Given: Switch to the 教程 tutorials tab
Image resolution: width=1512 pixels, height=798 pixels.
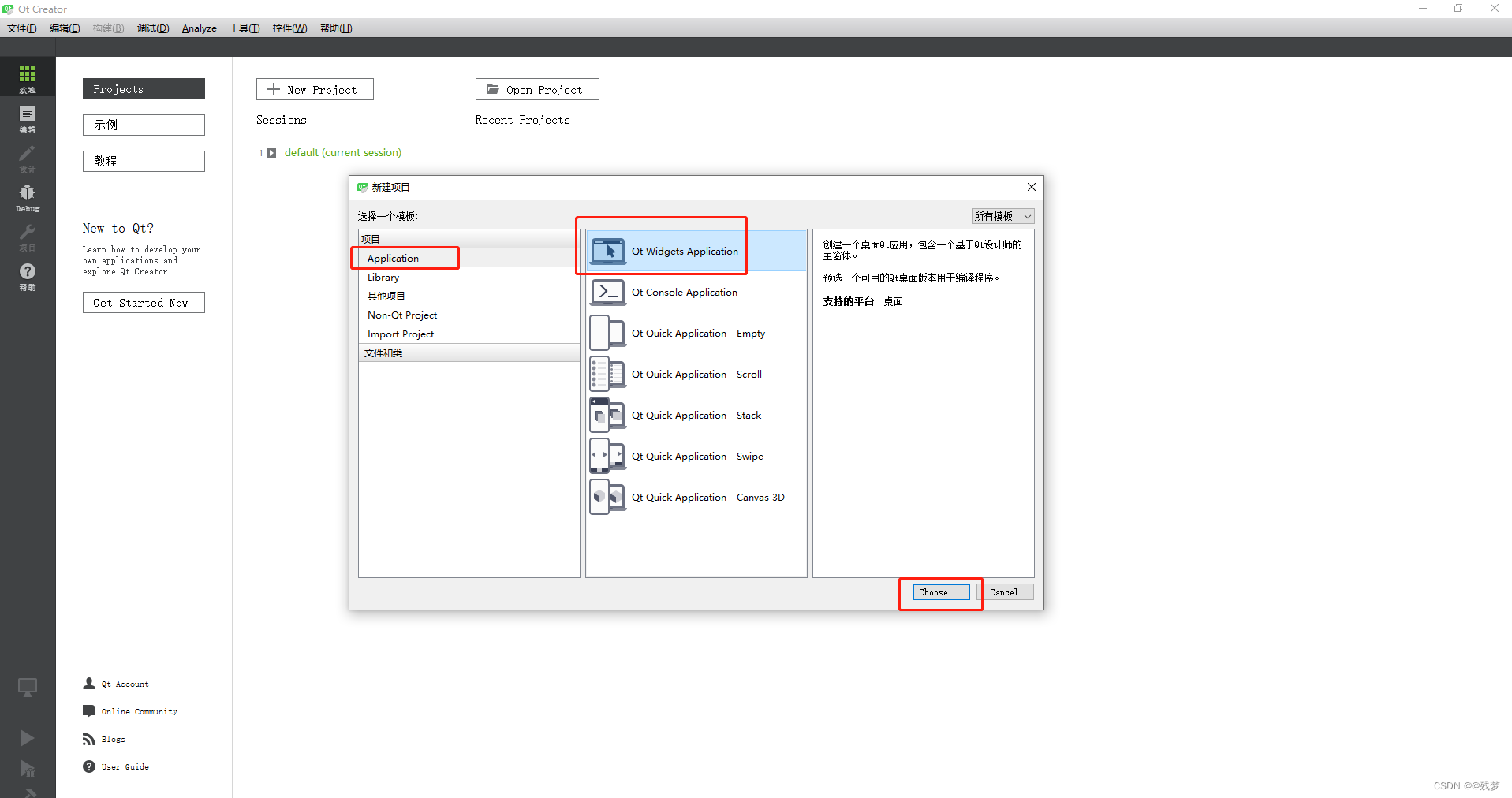Looking at the screenshot, I should [x=144, y=161].
